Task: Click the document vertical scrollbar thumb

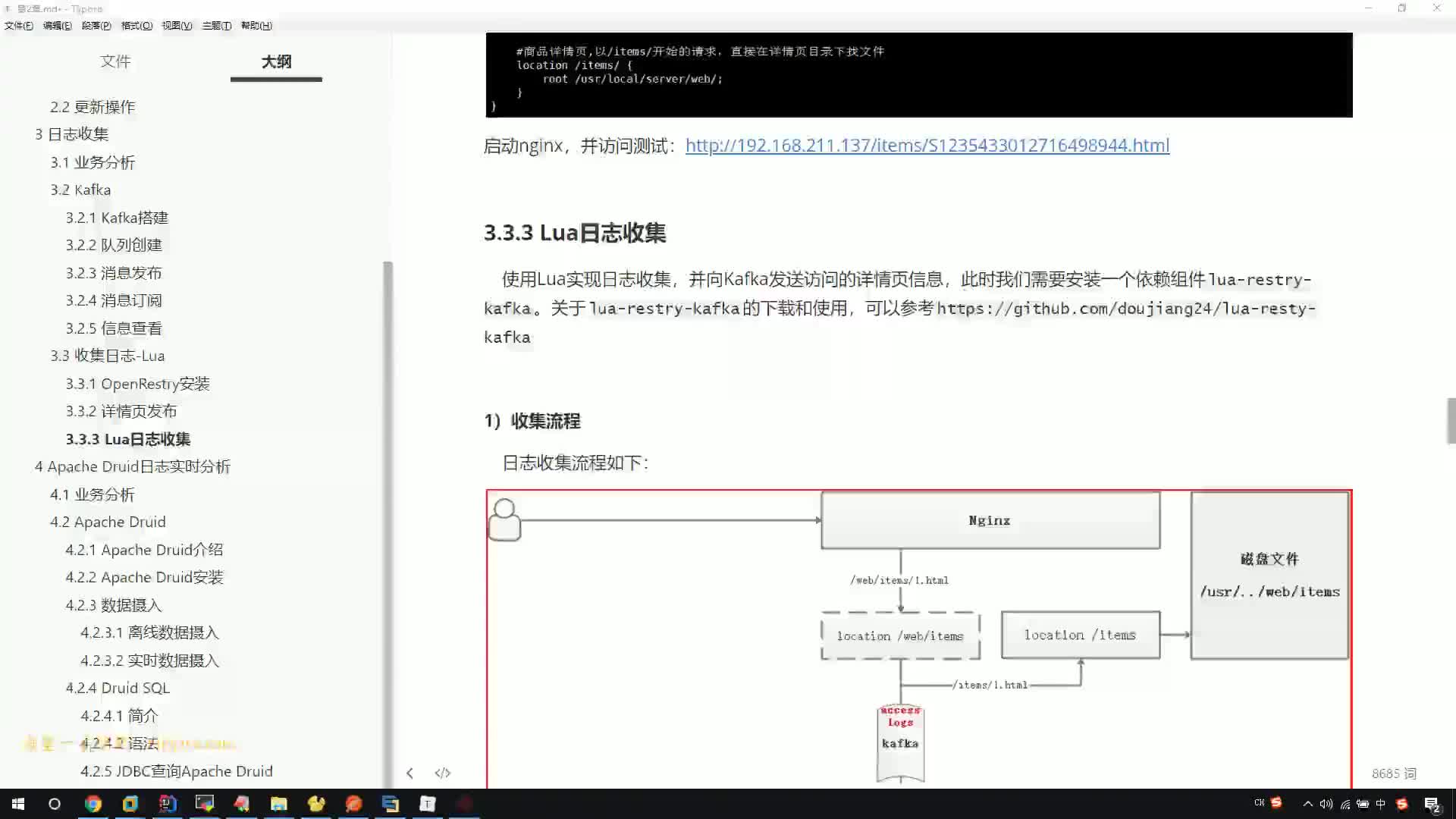Action: click(1451, 420)
